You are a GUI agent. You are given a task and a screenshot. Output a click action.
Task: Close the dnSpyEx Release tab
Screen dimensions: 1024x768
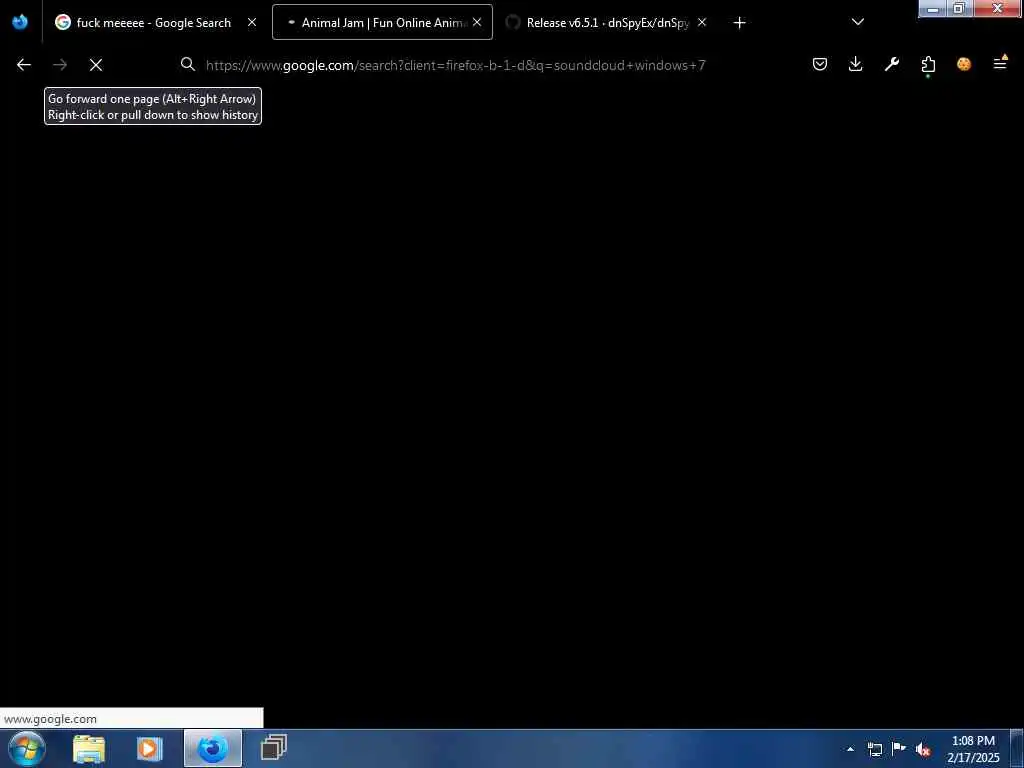pyautogui.click(x=702, y=22)
